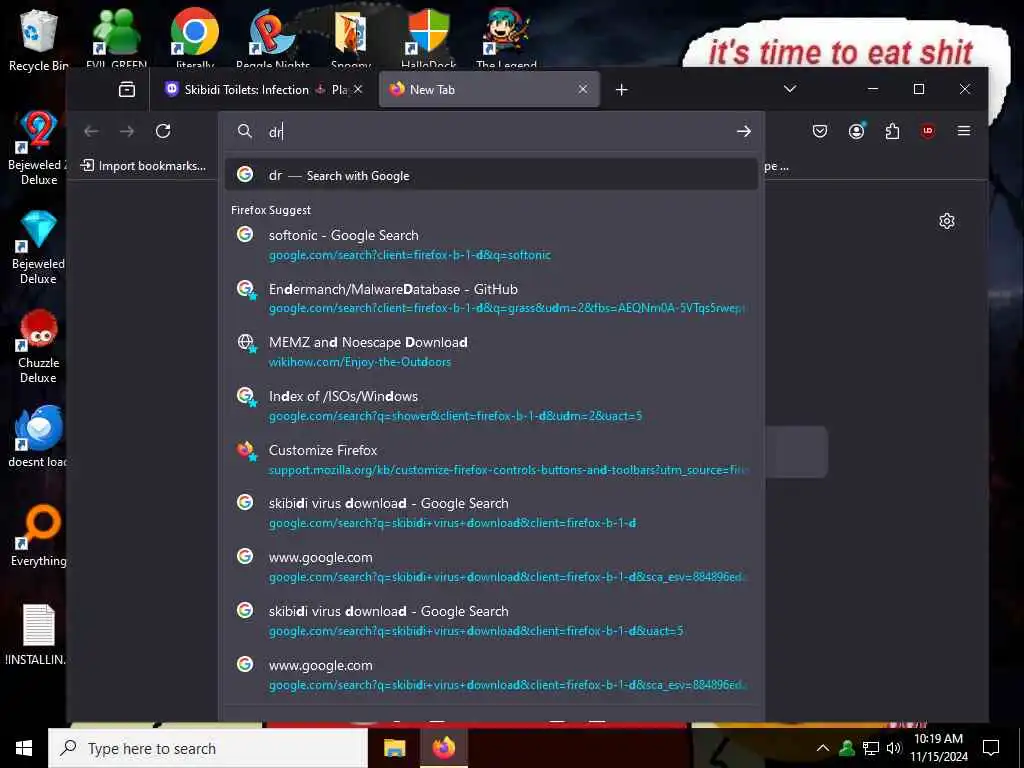Image resolution: width=1024 pixels, height=768 pixels.
Task: Open Peggle Nights desktop shortcut
Action: (272, 38)
